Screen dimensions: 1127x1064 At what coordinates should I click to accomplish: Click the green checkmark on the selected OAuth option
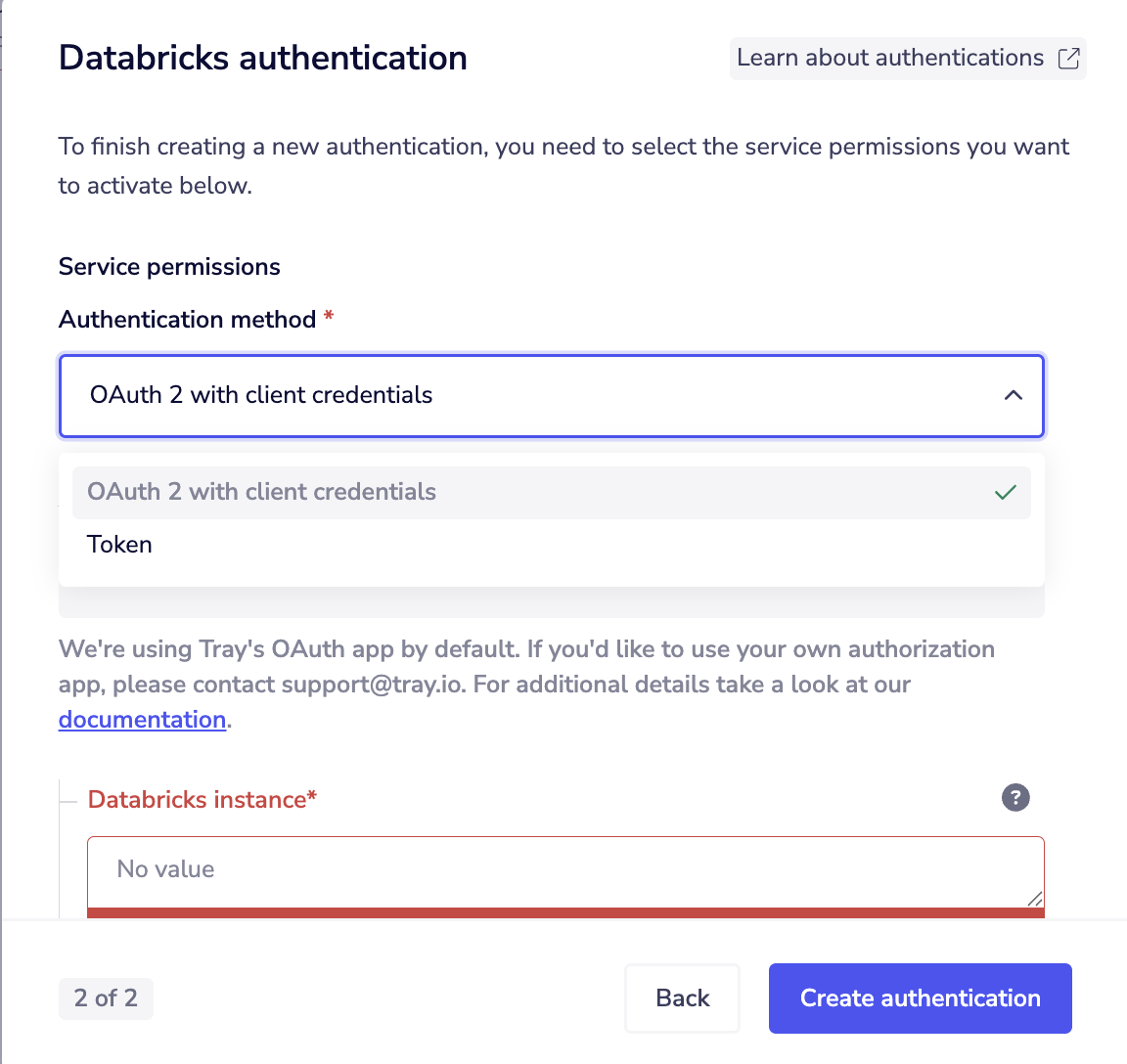[x=1005, y=492]
